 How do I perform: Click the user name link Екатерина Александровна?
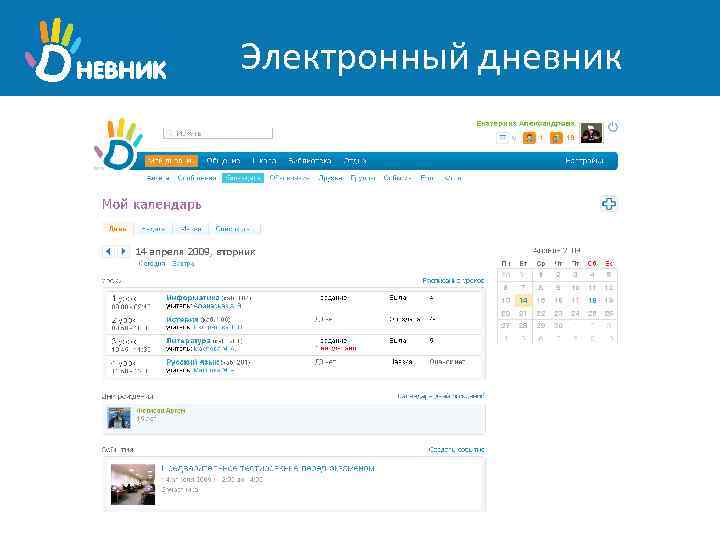click(x=525, y=124)
